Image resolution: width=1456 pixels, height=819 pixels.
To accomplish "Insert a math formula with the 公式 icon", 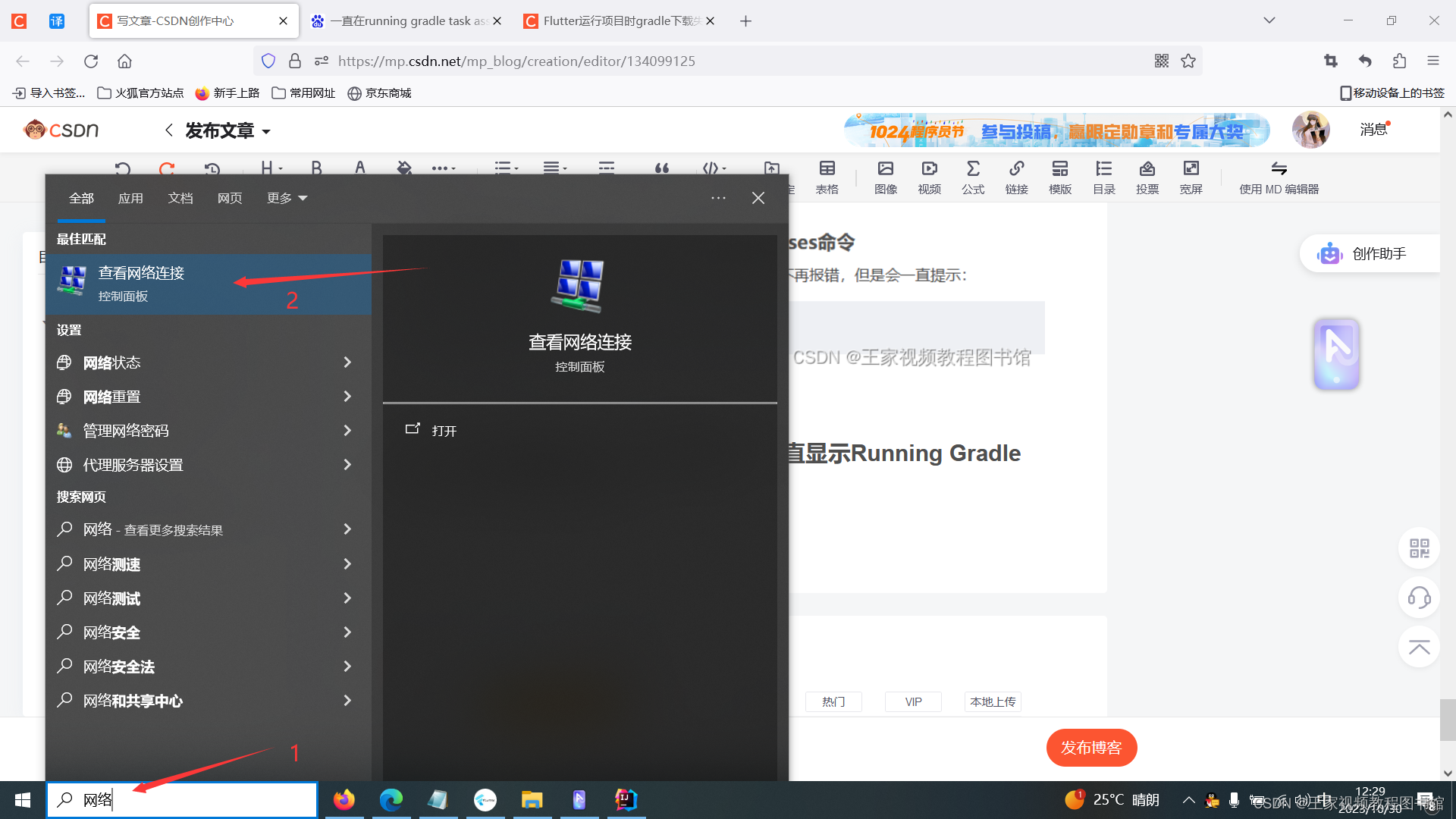I will [x=973, y=177].
